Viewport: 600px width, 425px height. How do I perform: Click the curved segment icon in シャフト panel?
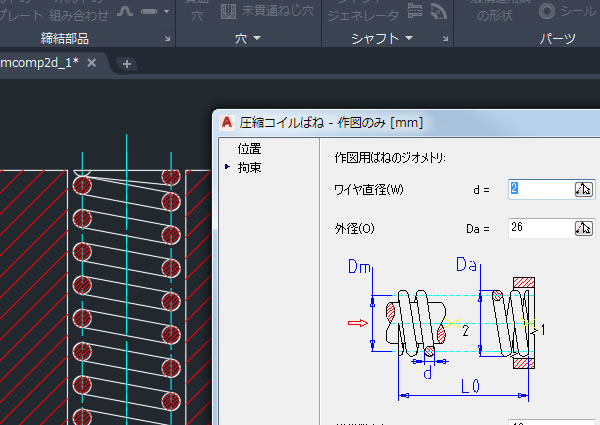438,11
